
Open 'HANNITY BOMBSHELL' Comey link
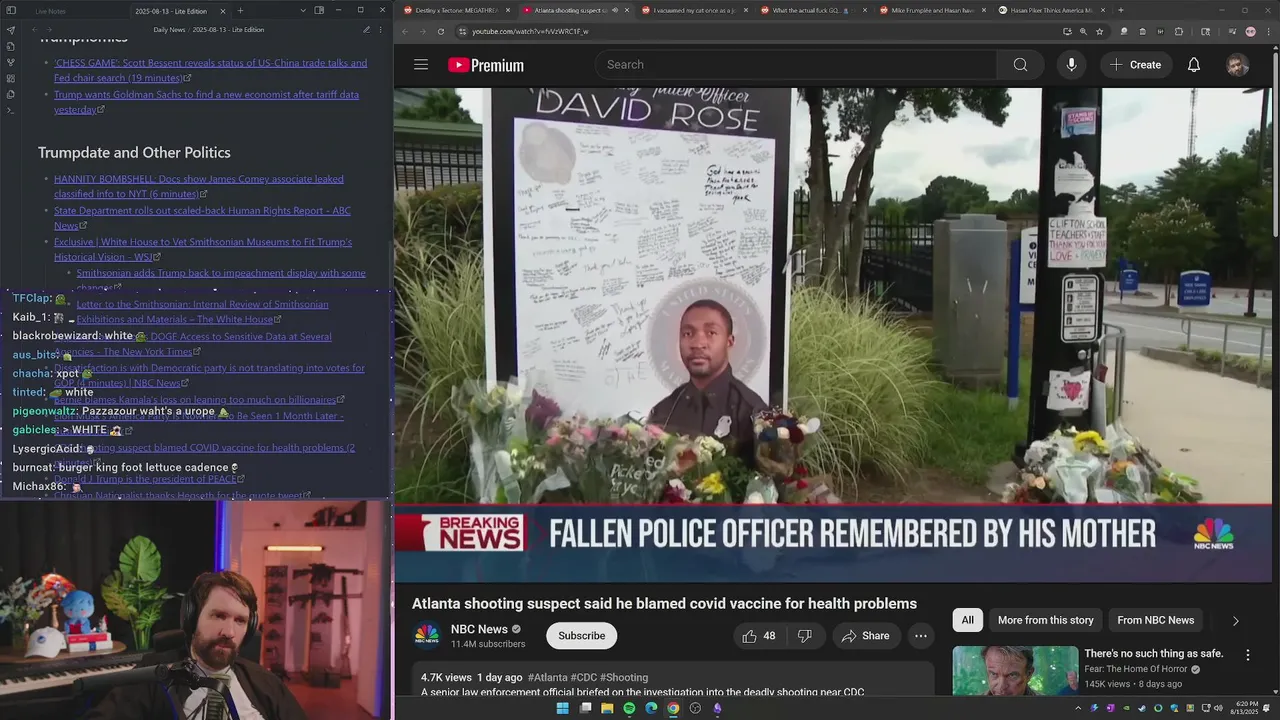(x=199, y=186)
